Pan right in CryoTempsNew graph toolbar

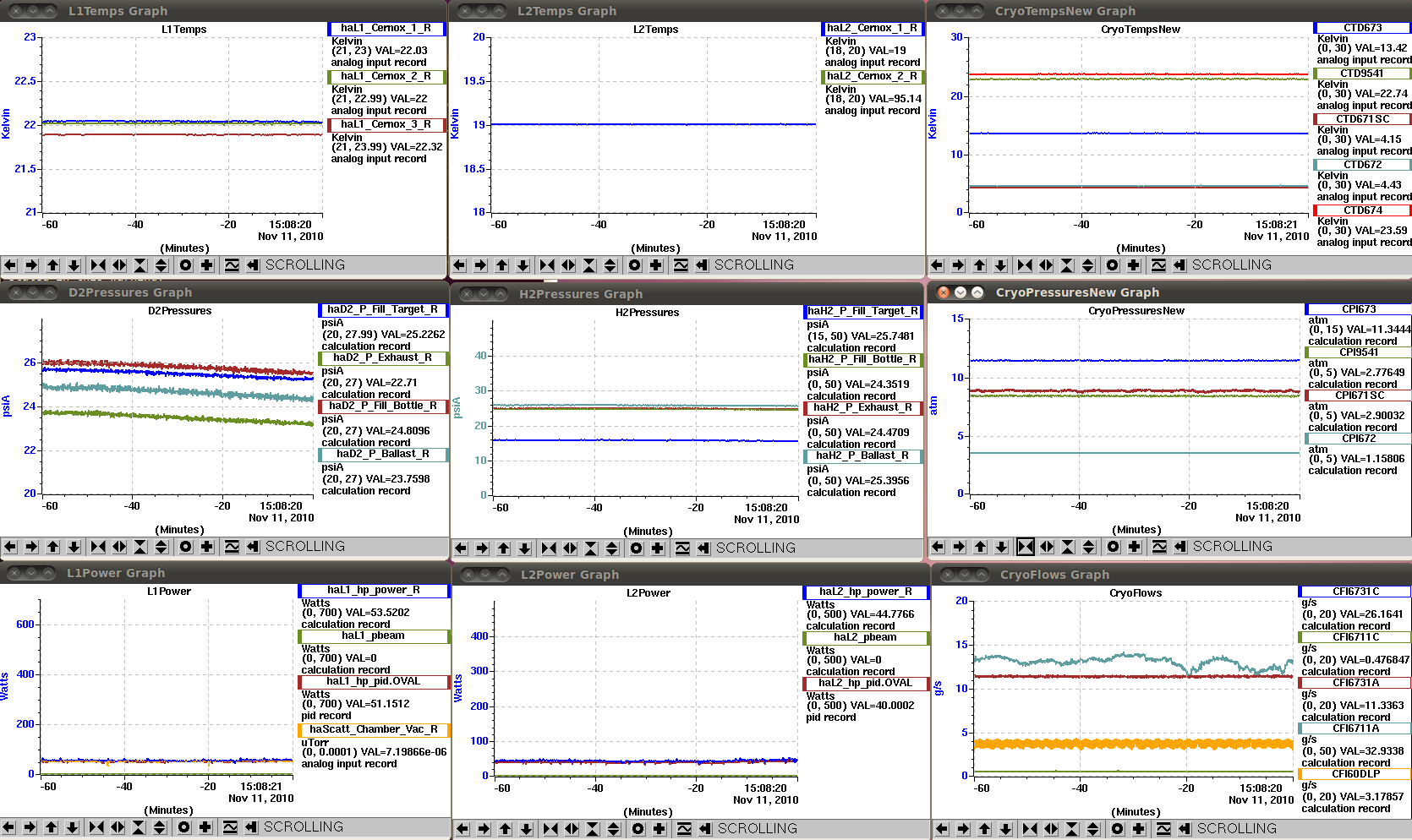pyautogui.click(x=958, y=265)
